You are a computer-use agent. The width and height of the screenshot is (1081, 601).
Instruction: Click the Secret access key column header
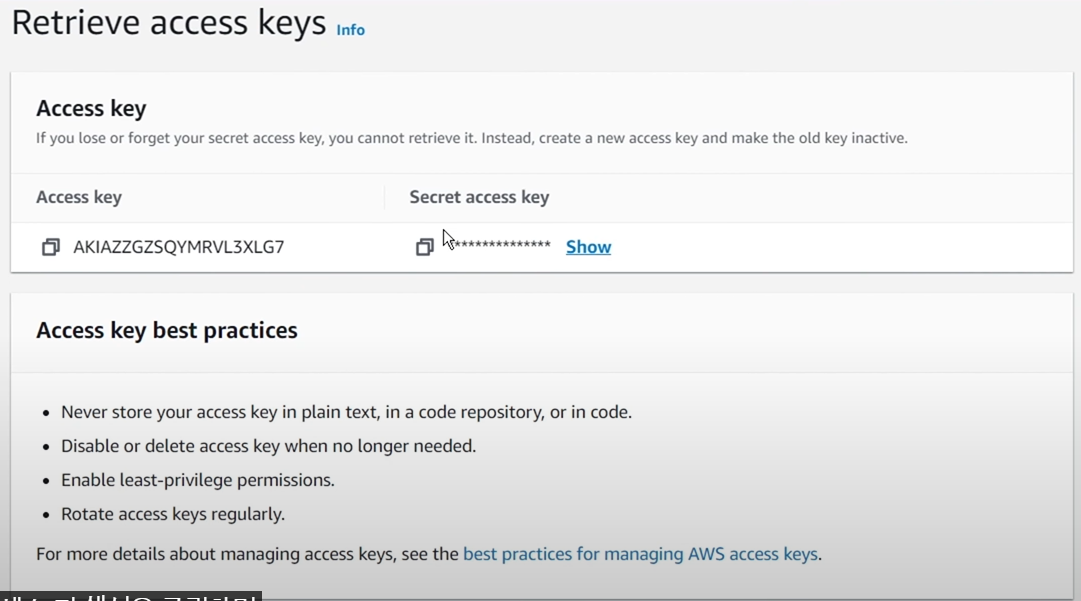[479, 197]
